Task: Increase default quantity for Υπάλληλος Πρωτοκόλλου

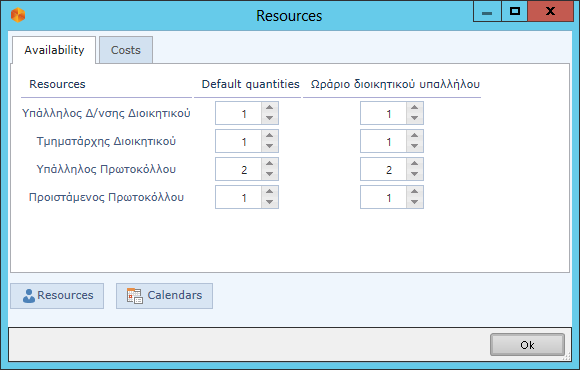Action: point(270,164)
